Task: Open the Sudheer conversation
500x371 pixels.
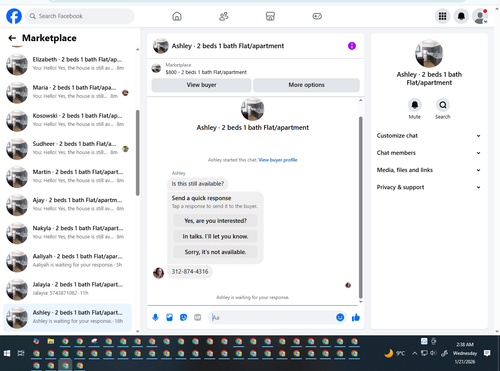Action: point(67,148)
